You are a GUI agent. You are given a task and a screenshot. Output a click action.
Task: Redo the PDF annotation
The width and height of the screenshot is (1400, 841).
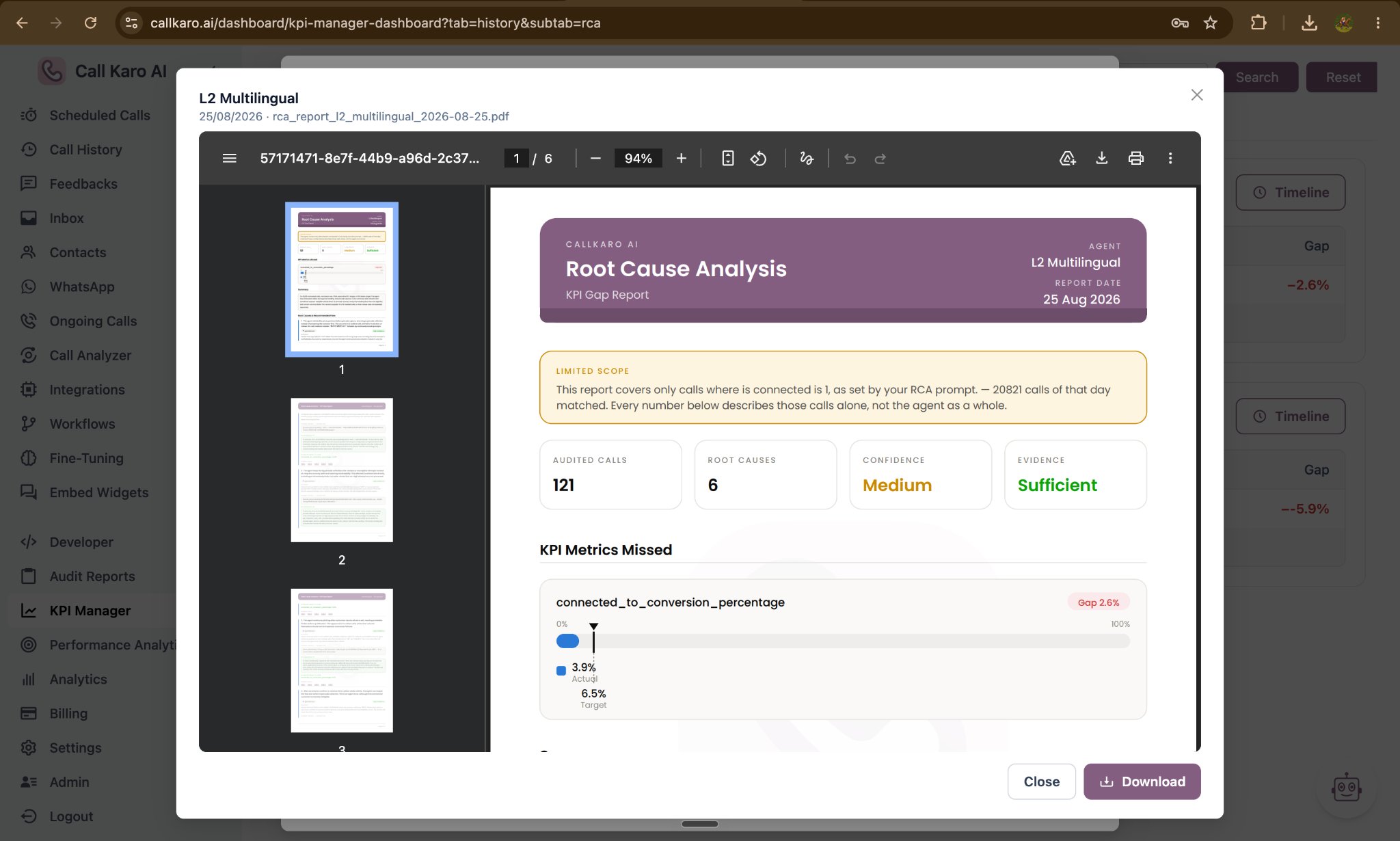click(x=880, y=159)
